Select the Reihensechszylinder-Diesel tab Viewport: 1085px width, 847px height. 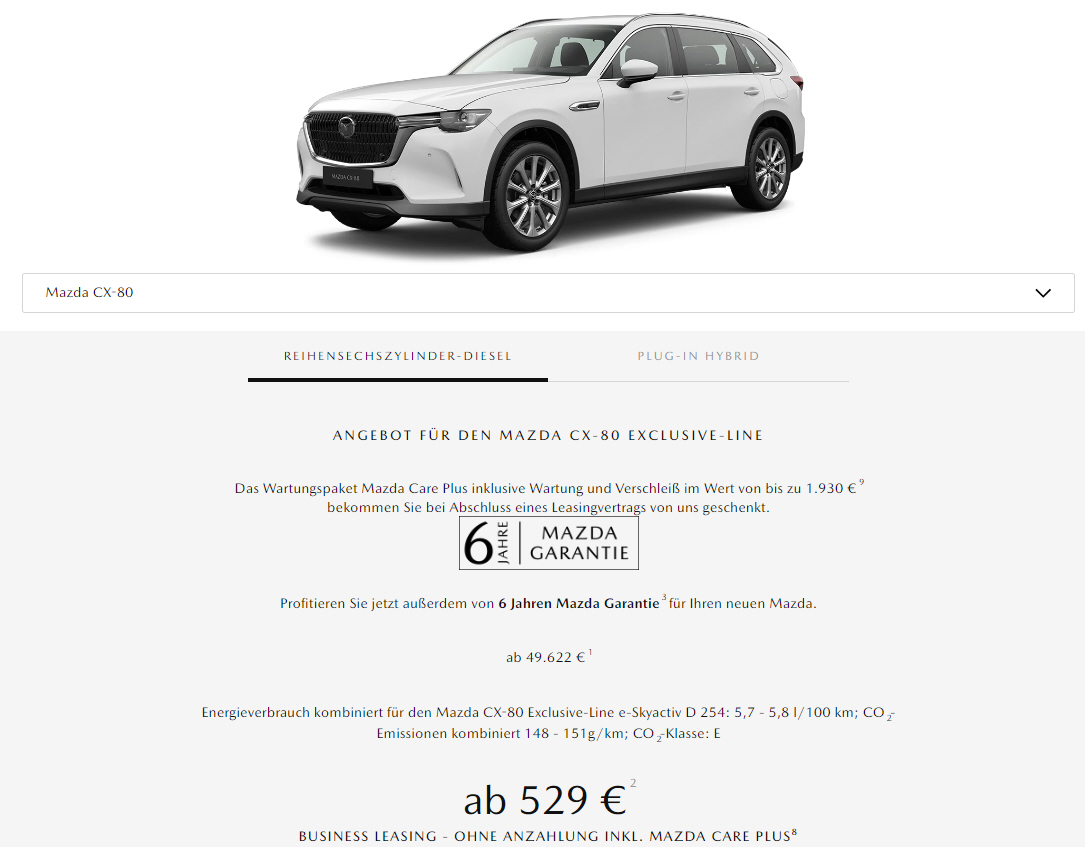(398, 356)
